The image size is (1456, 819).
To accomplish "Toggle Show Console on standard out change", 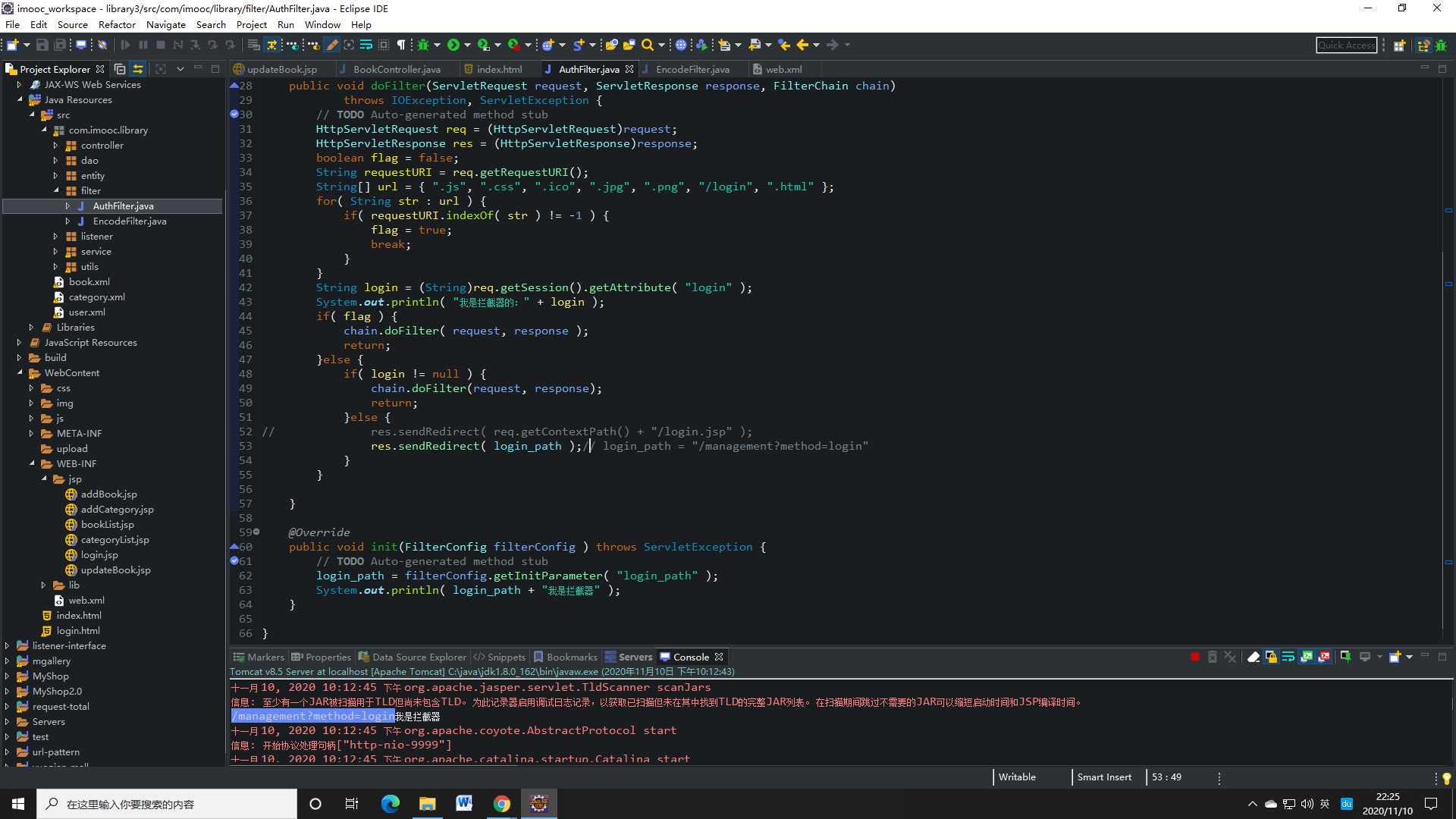I will pos(1307,657).
